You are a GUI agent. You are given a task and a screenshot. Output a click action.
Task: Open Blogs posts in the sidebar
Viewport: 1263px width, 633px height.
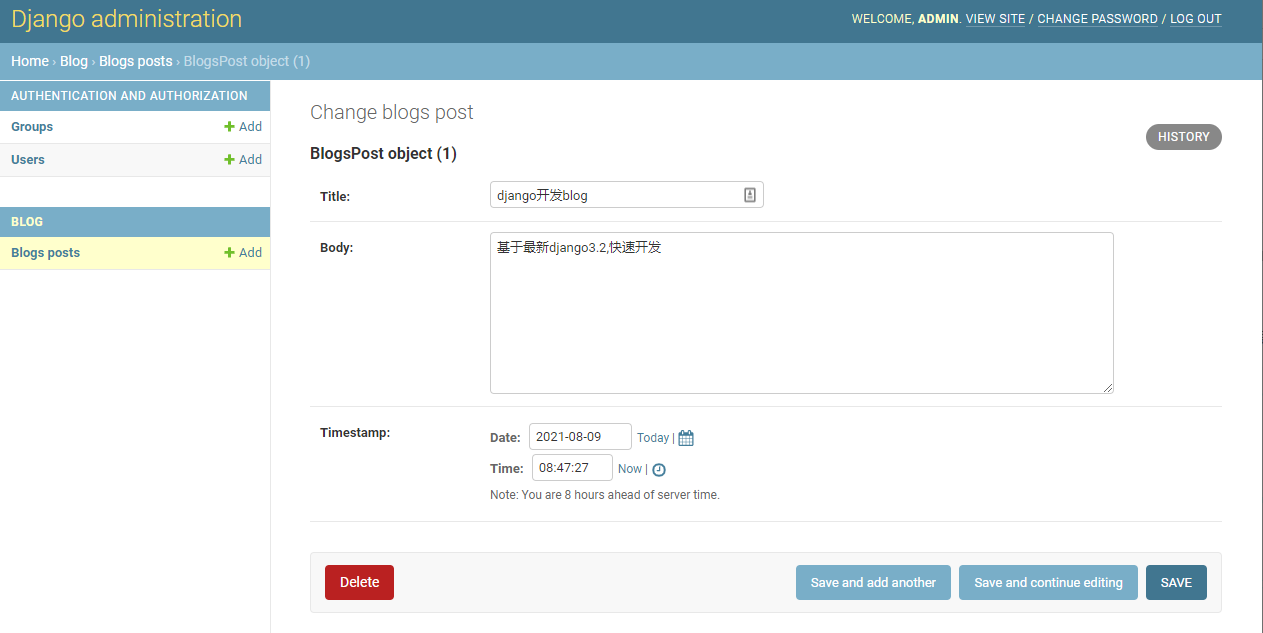pos(45,253)
